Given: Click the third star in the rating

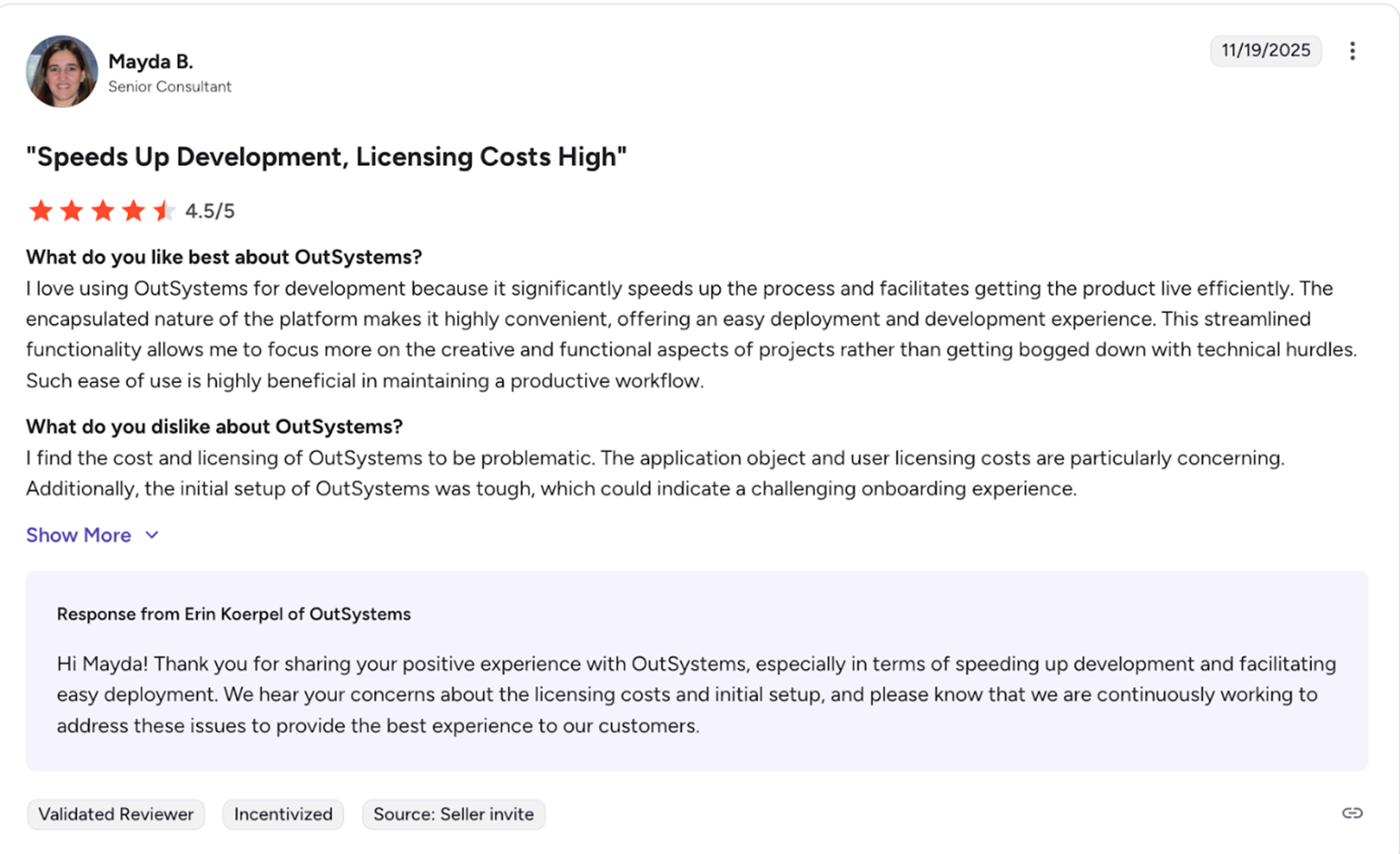Looking at the screenshot, I should pos(103,211).
